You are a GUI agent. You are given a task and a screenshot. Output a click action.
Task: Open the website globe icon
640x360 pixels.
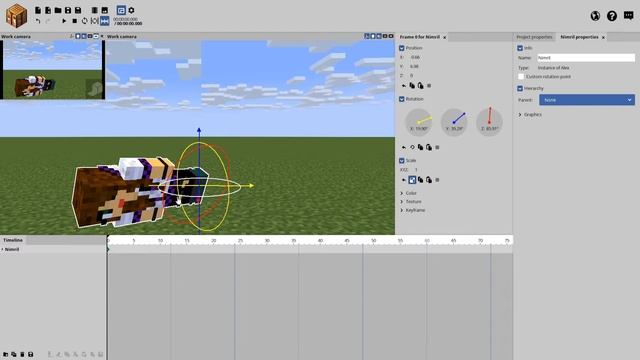[595, 16]
